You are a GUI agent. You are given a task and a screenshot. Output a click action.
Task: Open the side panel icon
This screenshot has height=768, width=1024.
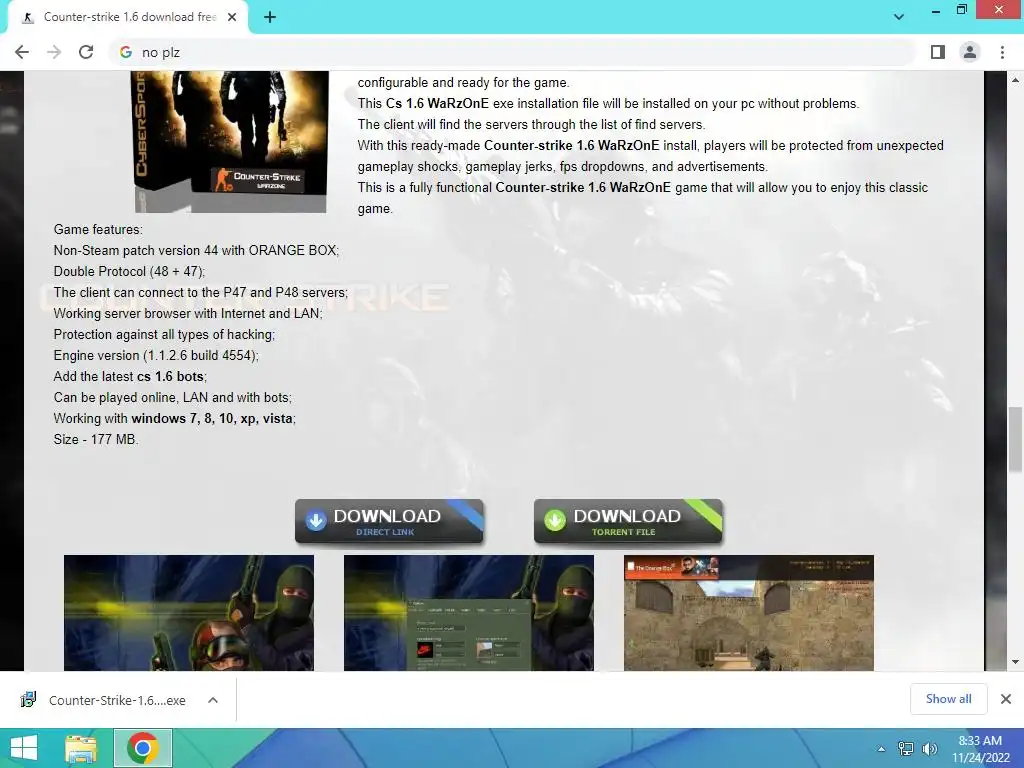pos(938,52)
